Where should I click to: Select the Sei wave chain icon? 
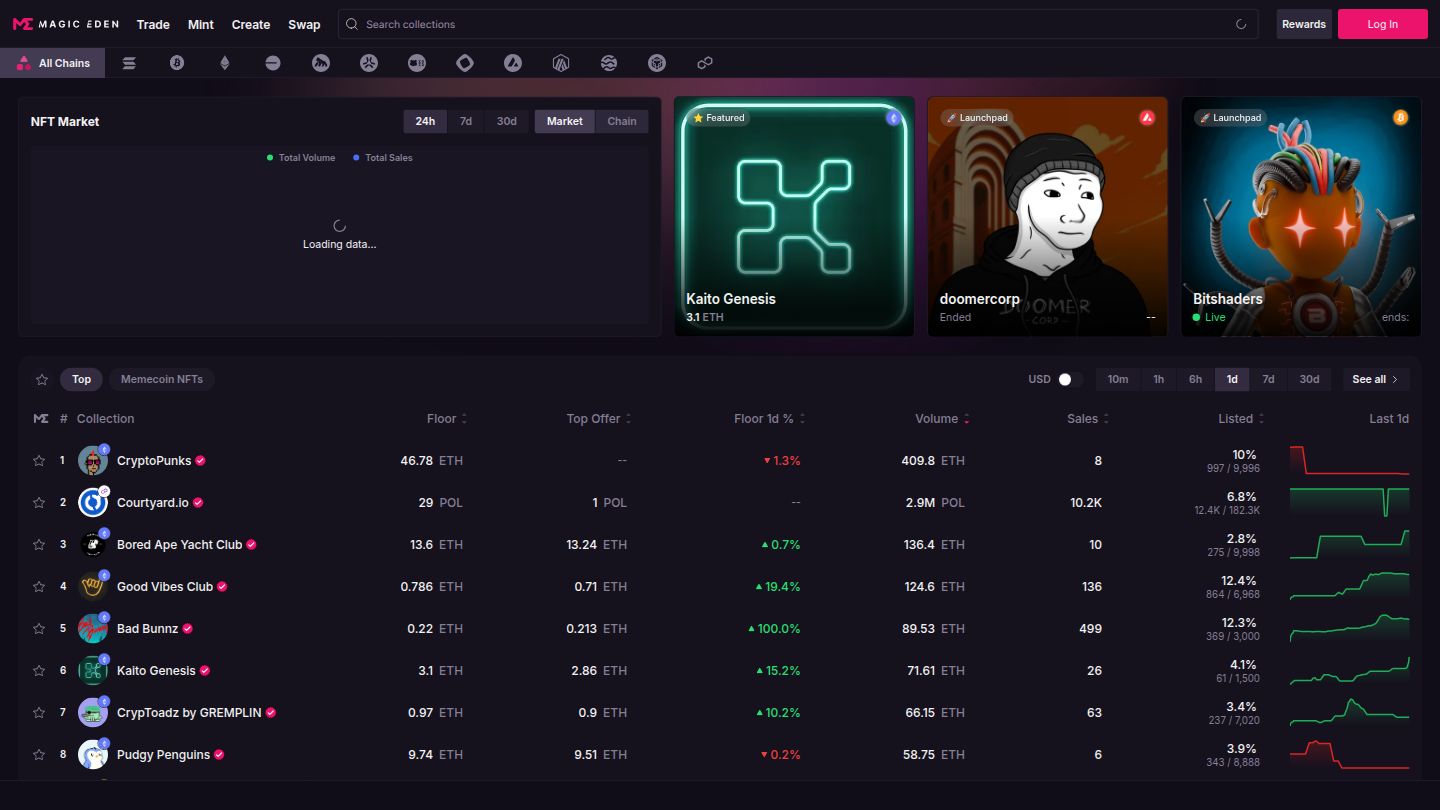(609, 63)
